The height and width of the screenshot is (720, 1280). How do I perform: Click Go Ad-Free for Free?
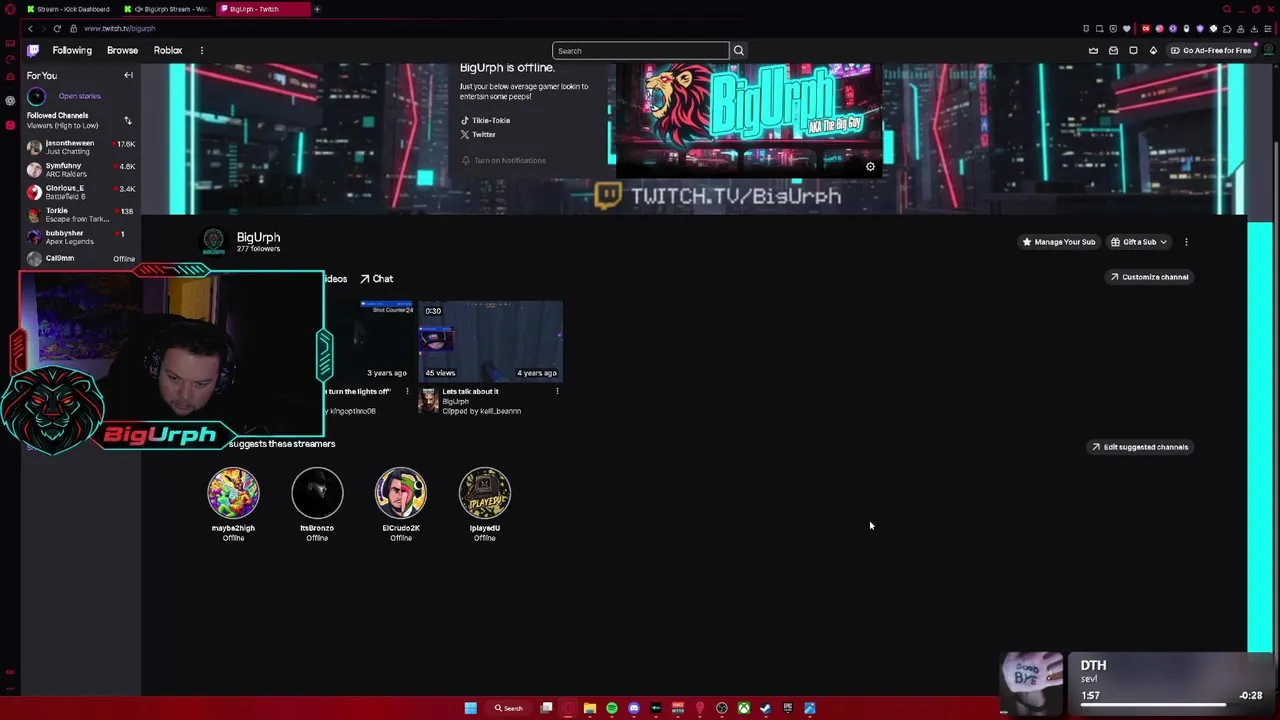(x=1211, y=50)
